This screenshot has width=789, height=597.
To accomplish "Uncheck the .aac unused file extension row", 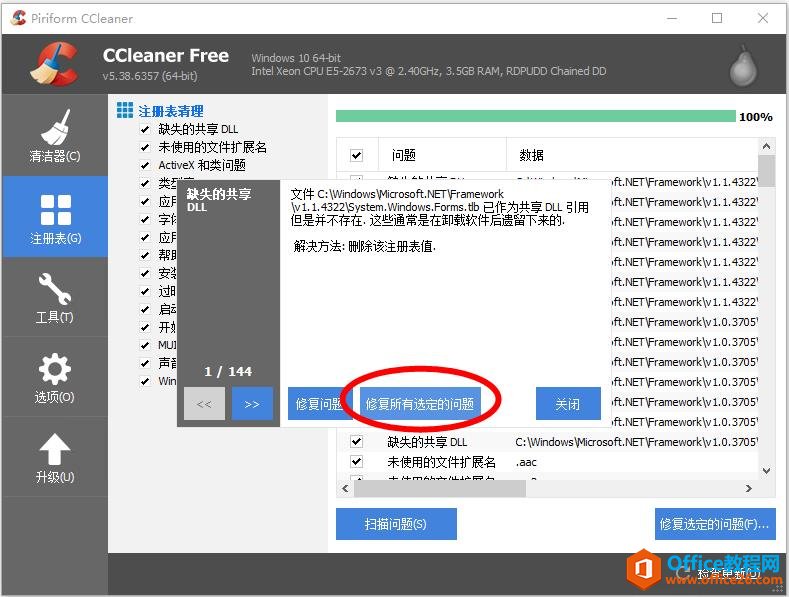I will coord(356,461).
